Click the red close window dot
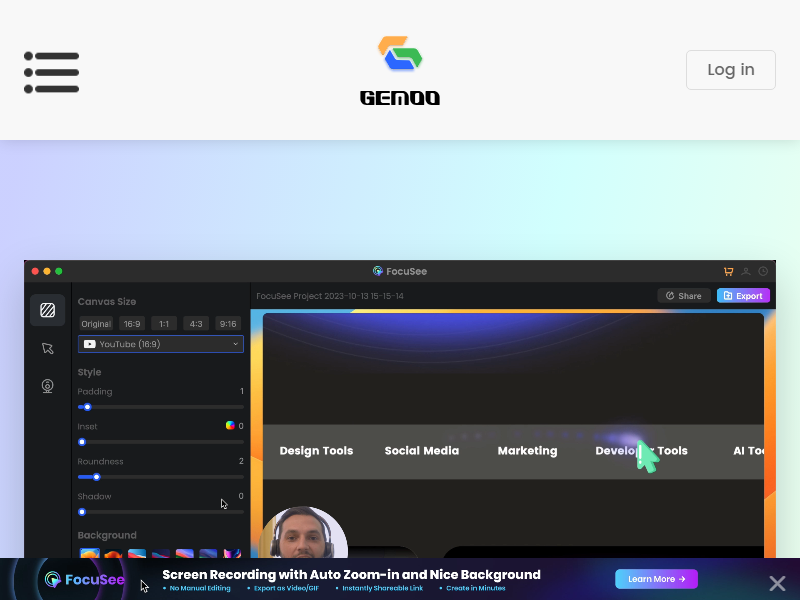The image size is (800, 600). 35,271
